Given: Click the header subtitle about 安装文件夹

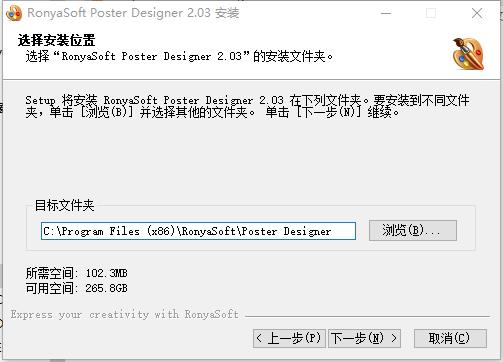Looking at the screenshot, I should (179, 56).
